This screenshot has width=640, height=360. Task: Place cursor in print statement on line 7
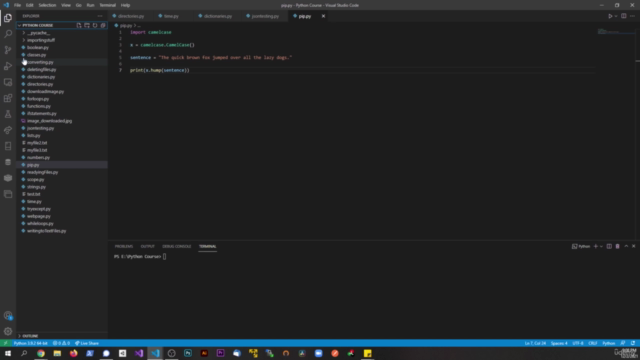pos(160,70)
